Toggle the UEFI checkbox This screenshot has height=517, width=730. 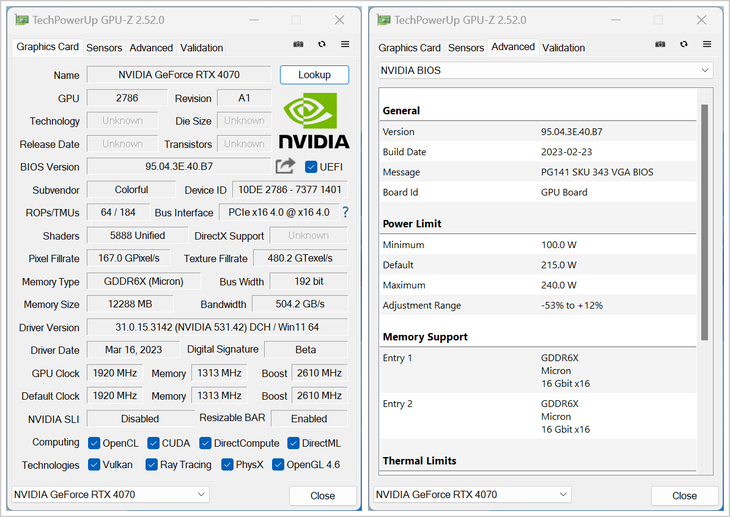pyautogui.click(x=311, y=167)
